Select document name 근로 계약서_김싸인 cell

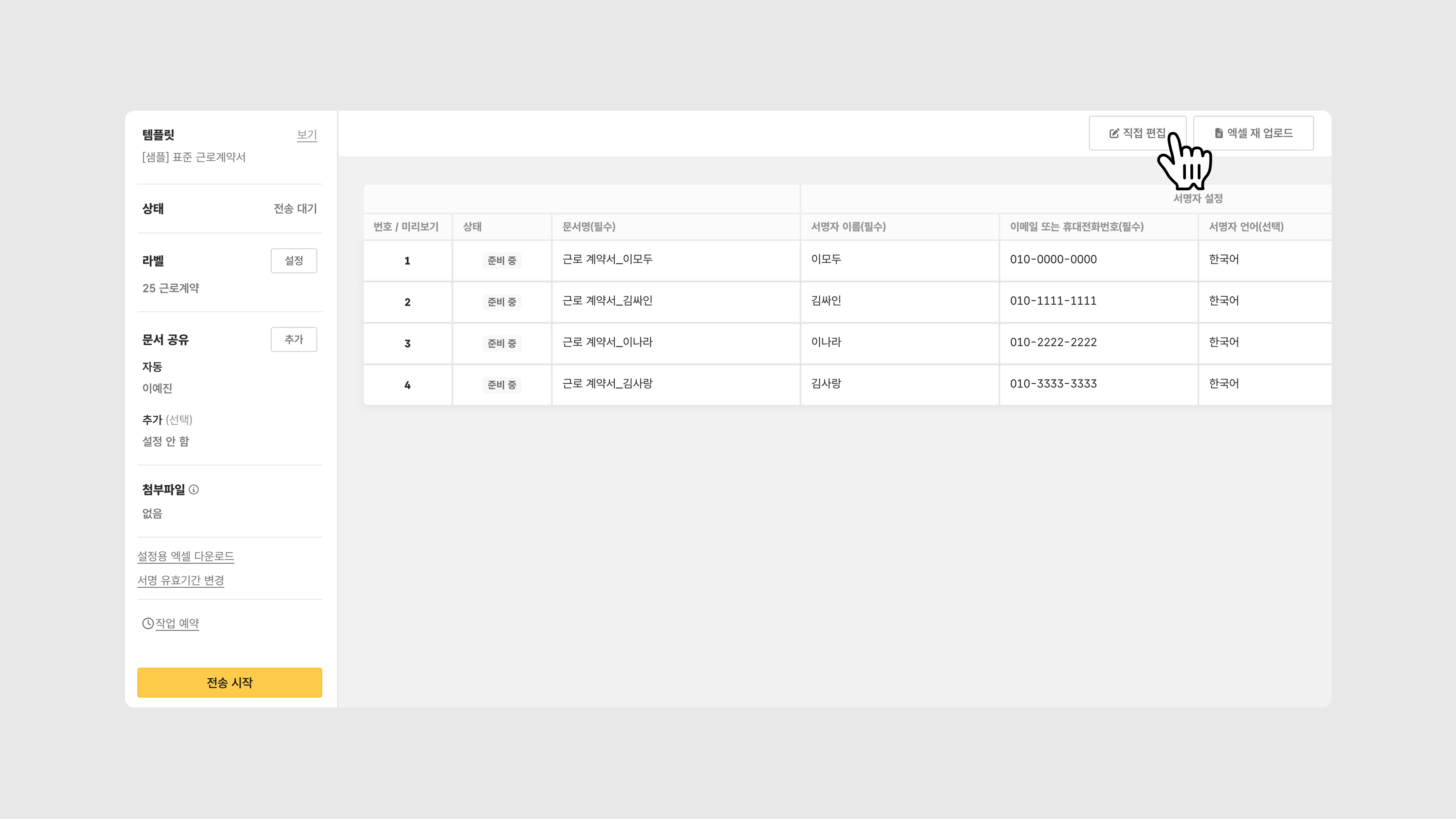click(607, 301)
